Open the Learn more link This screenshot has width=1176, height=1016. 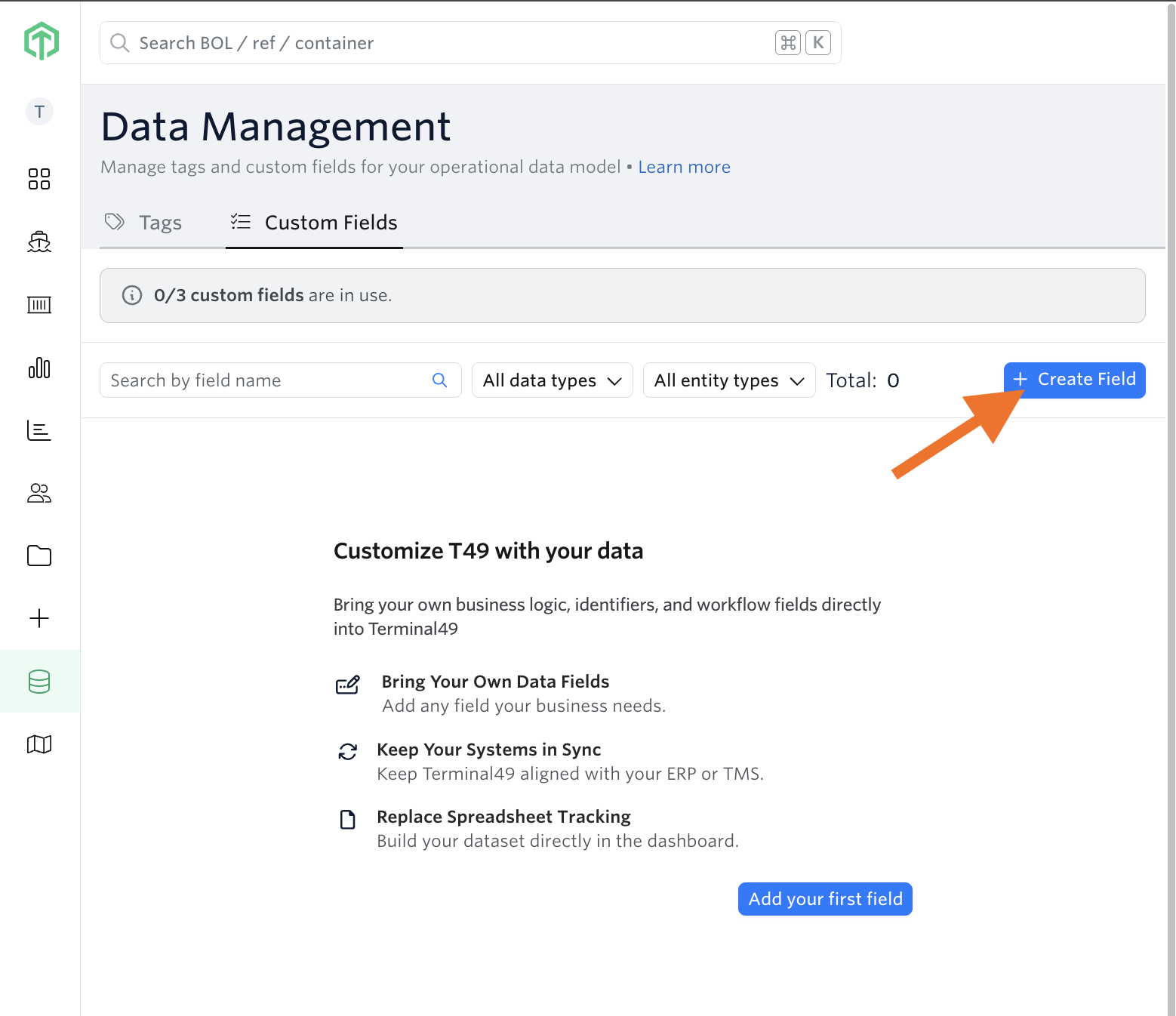[684, 167]
